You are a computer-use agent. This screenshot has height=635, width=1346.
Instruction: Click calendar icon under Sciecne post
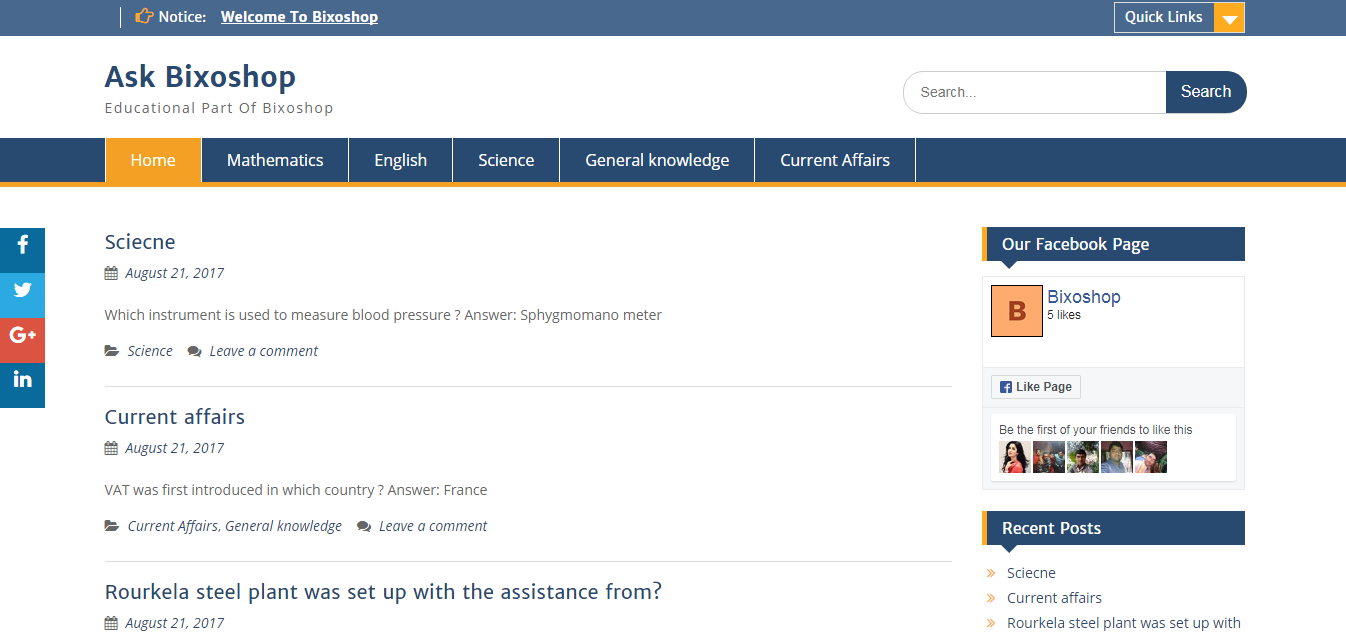click(x=111, y=273)
